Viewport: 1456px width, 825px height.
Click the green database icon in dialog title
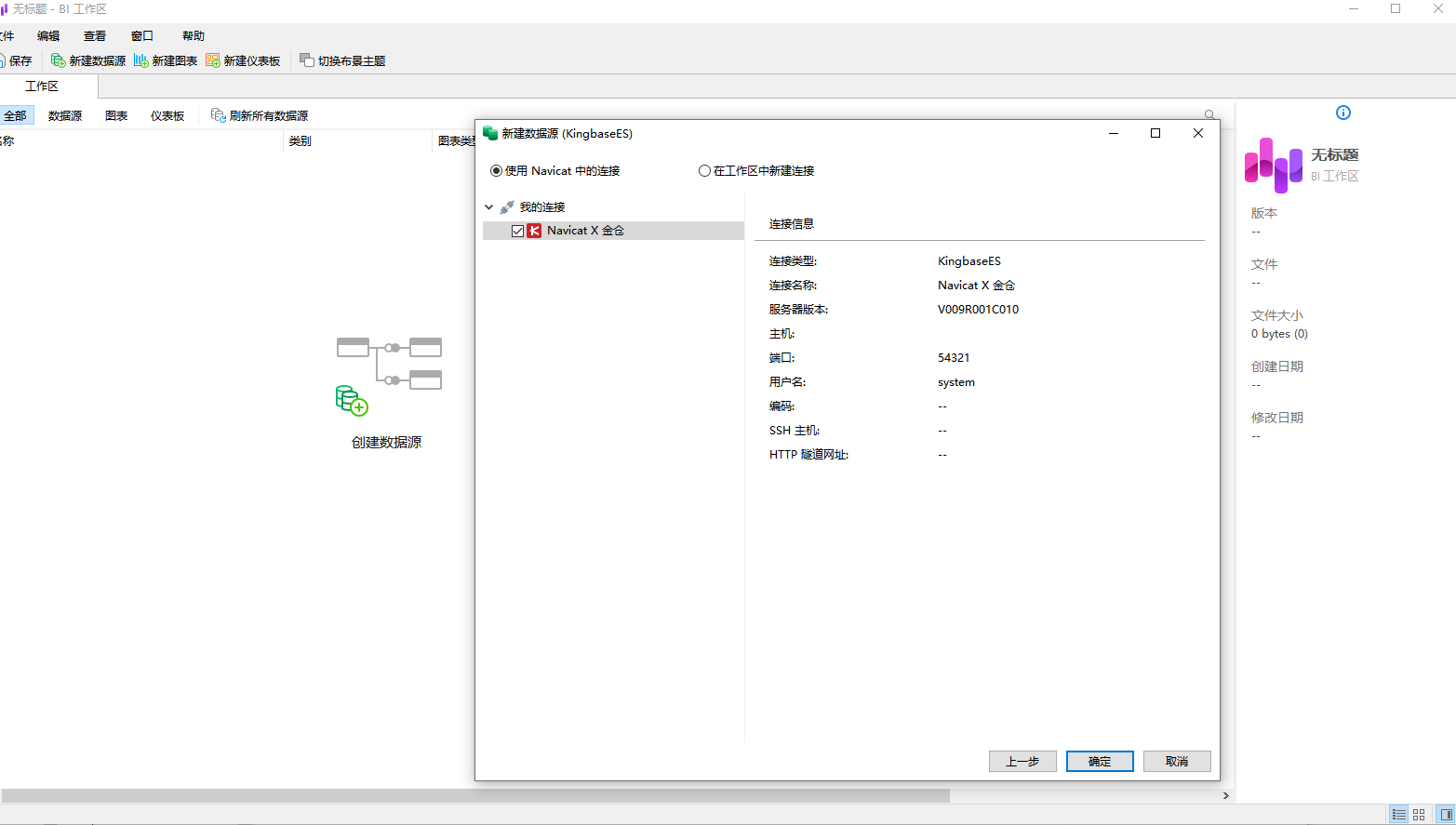coord(490,134)
